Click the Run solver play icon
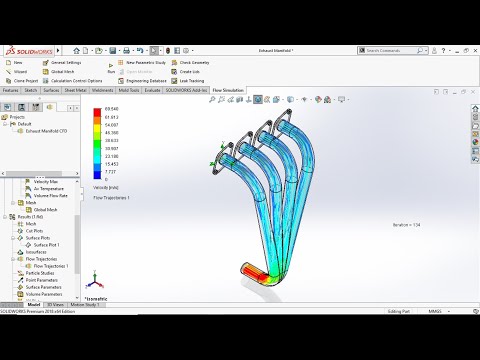 pyautogui.click(x=111, y=65)
